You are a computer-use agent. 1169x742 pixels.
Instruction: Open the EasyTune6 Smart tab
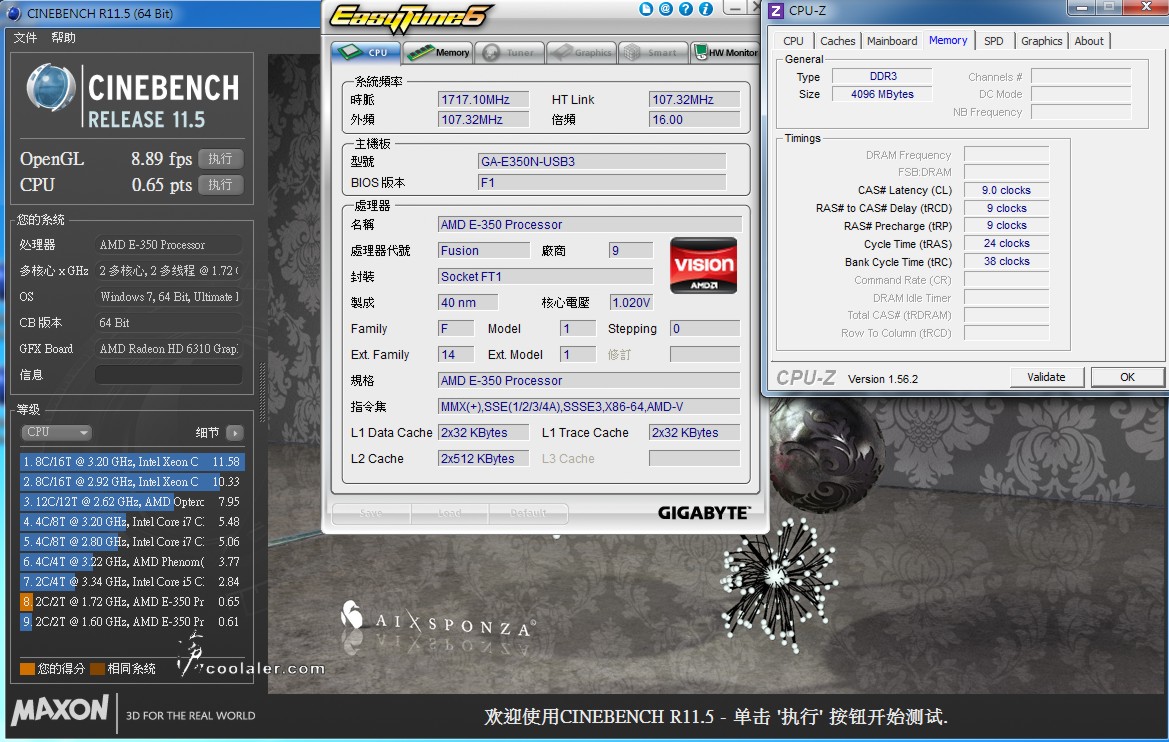tap(652, 52)
